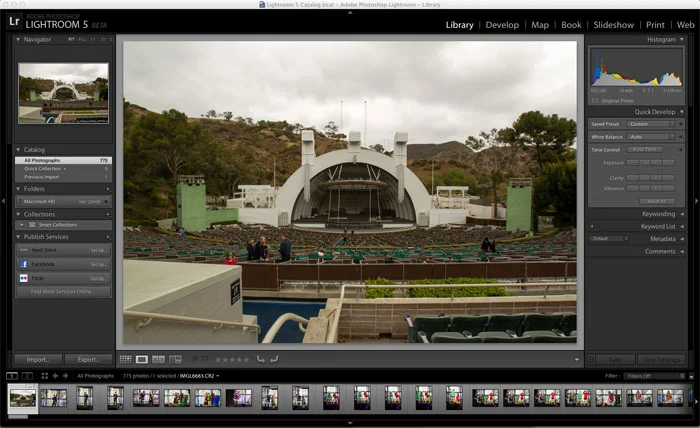Set flag as picked
The height and width of the screenshot is (428, 700).
196,359
